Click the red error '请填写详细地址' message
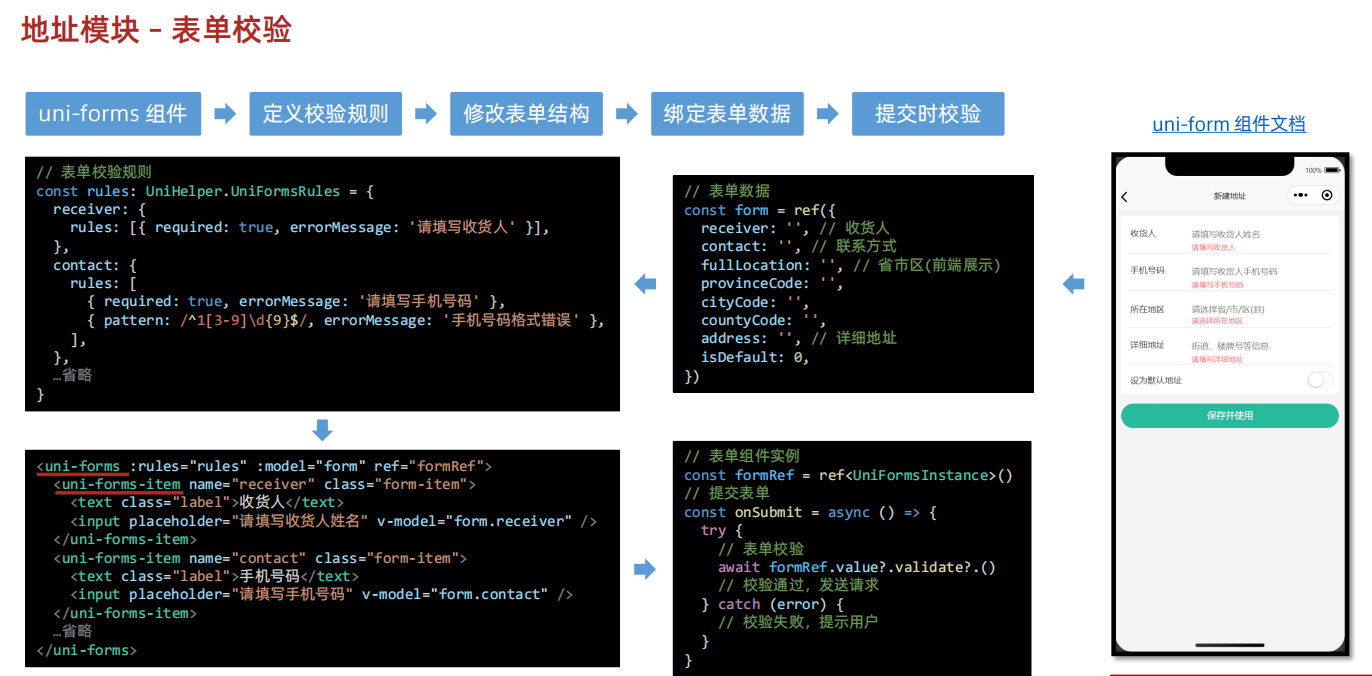The height and width of the screenshot is (676, 1372). point(1216,359)
